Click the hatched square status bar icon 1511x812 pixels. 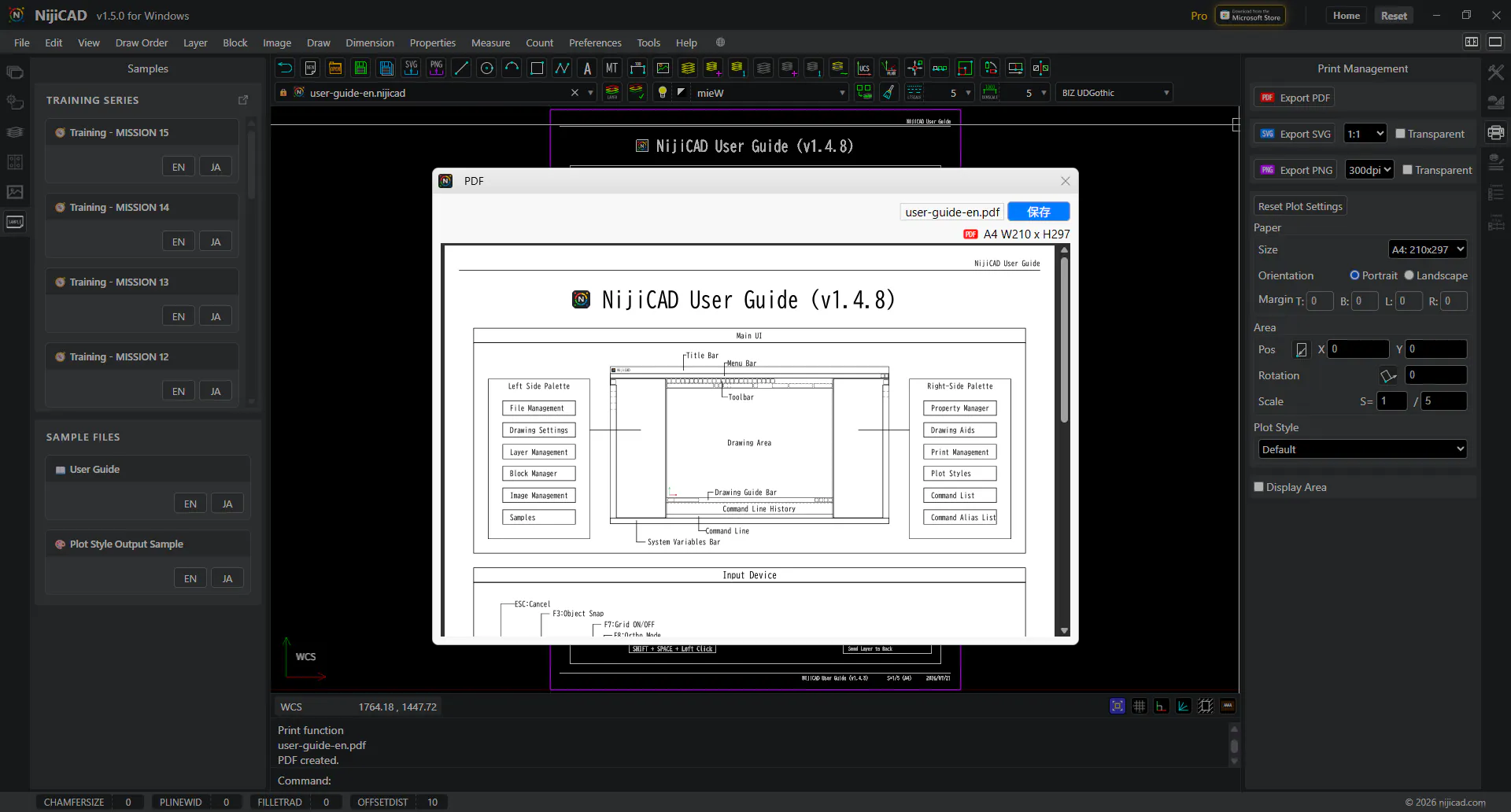(x=1205, y=706)
